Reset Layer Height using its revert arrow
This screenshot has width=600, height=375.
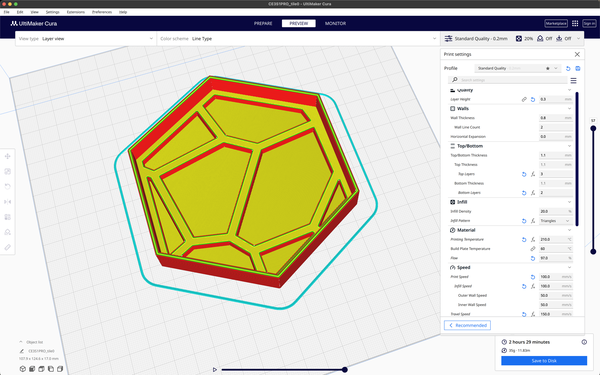click(x=533, y=99)
